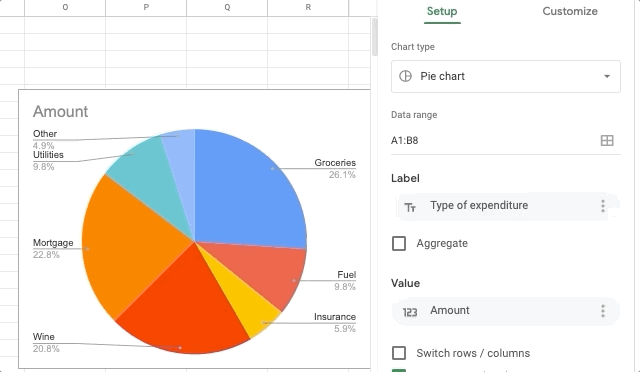The height and width of the screenshot is (372, 640).
Task: Click the 5.9% percentage label
Action: [345, 329]
